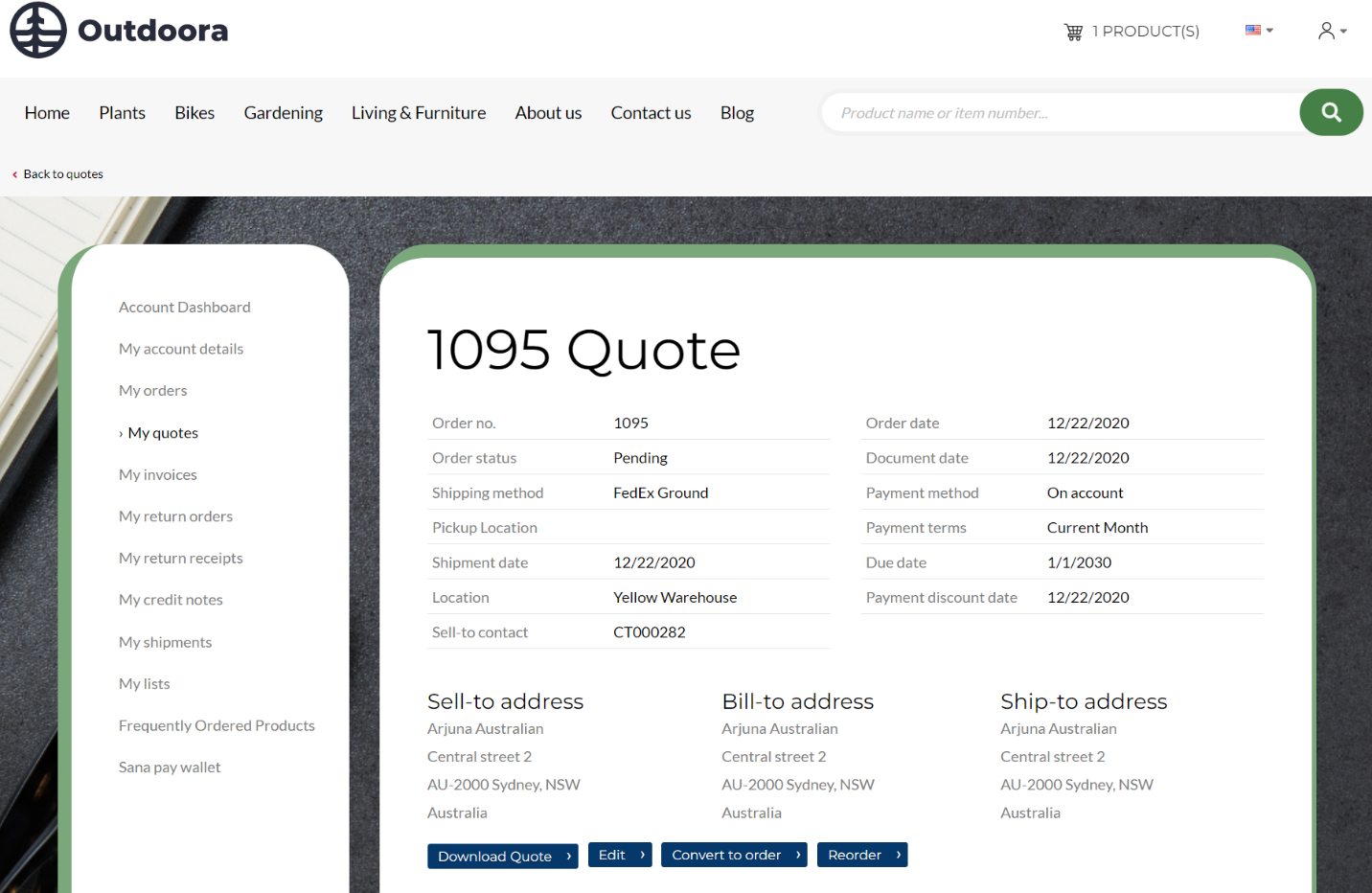
Task: Click the Edit quote button
Action: point(620,855)
